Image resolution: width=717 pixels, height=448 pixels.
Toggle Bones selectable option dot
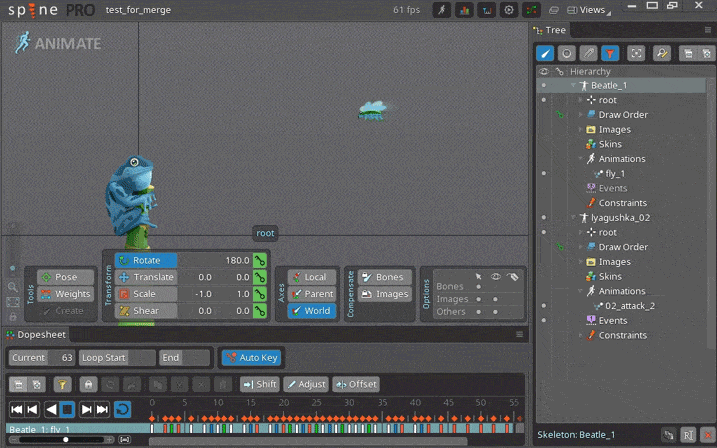tap(478, 287)
